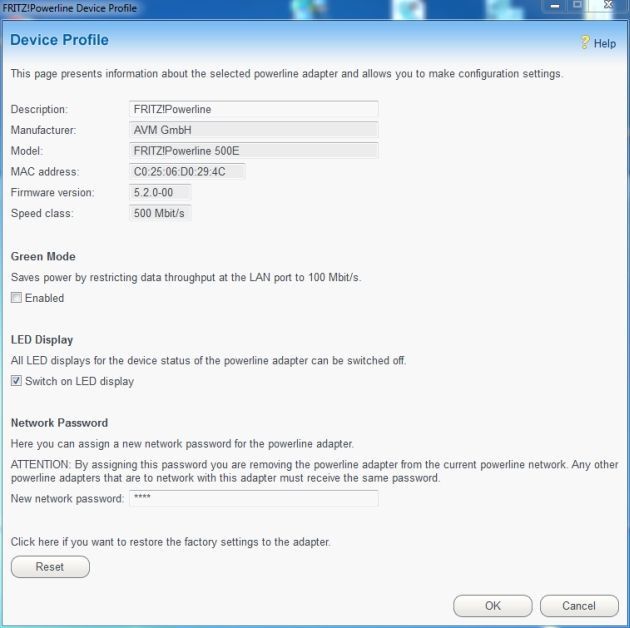This screenshot has height=628, width=630.
Task: Uncheck Switch on LED display
Action: click(x=16, y=381)
